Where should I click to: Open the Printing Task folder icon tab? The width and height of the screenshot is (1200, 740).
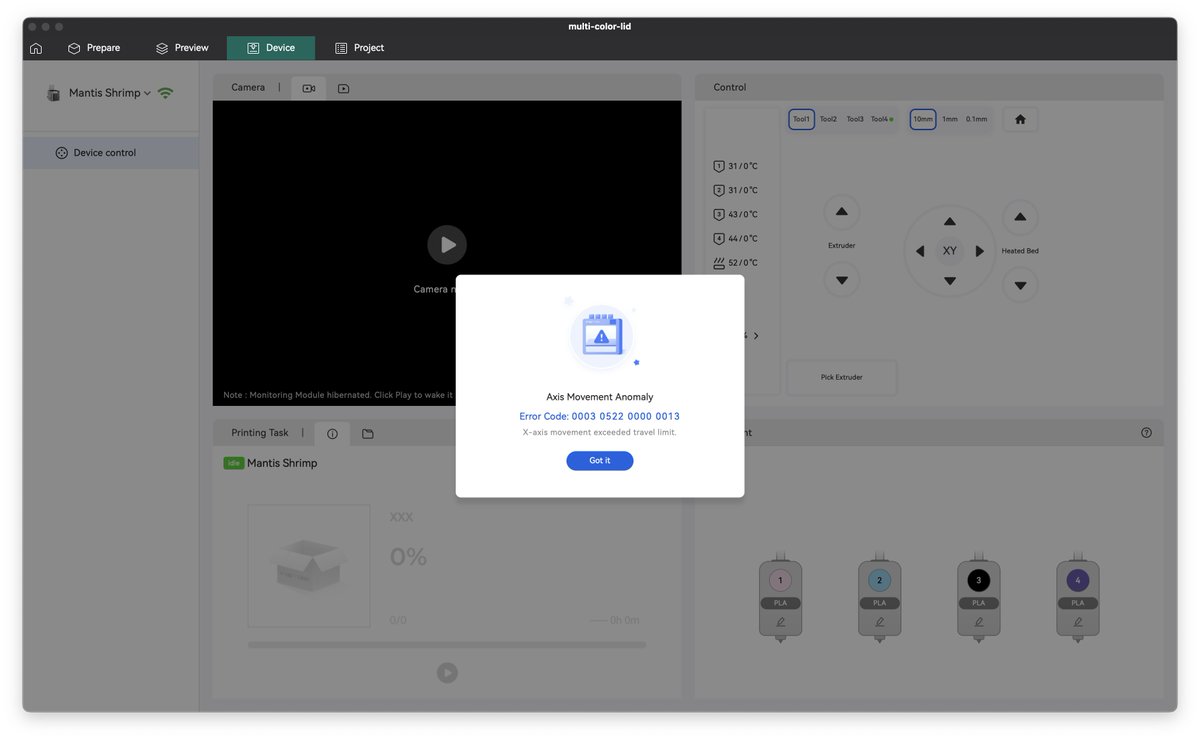point(367,434)
